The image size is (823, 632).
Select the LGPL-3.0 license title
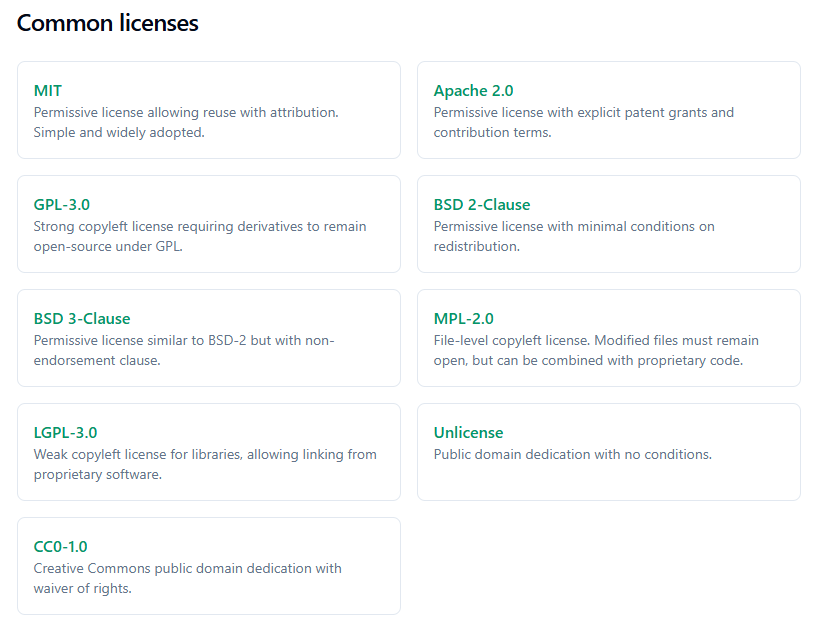coord(65,433)
